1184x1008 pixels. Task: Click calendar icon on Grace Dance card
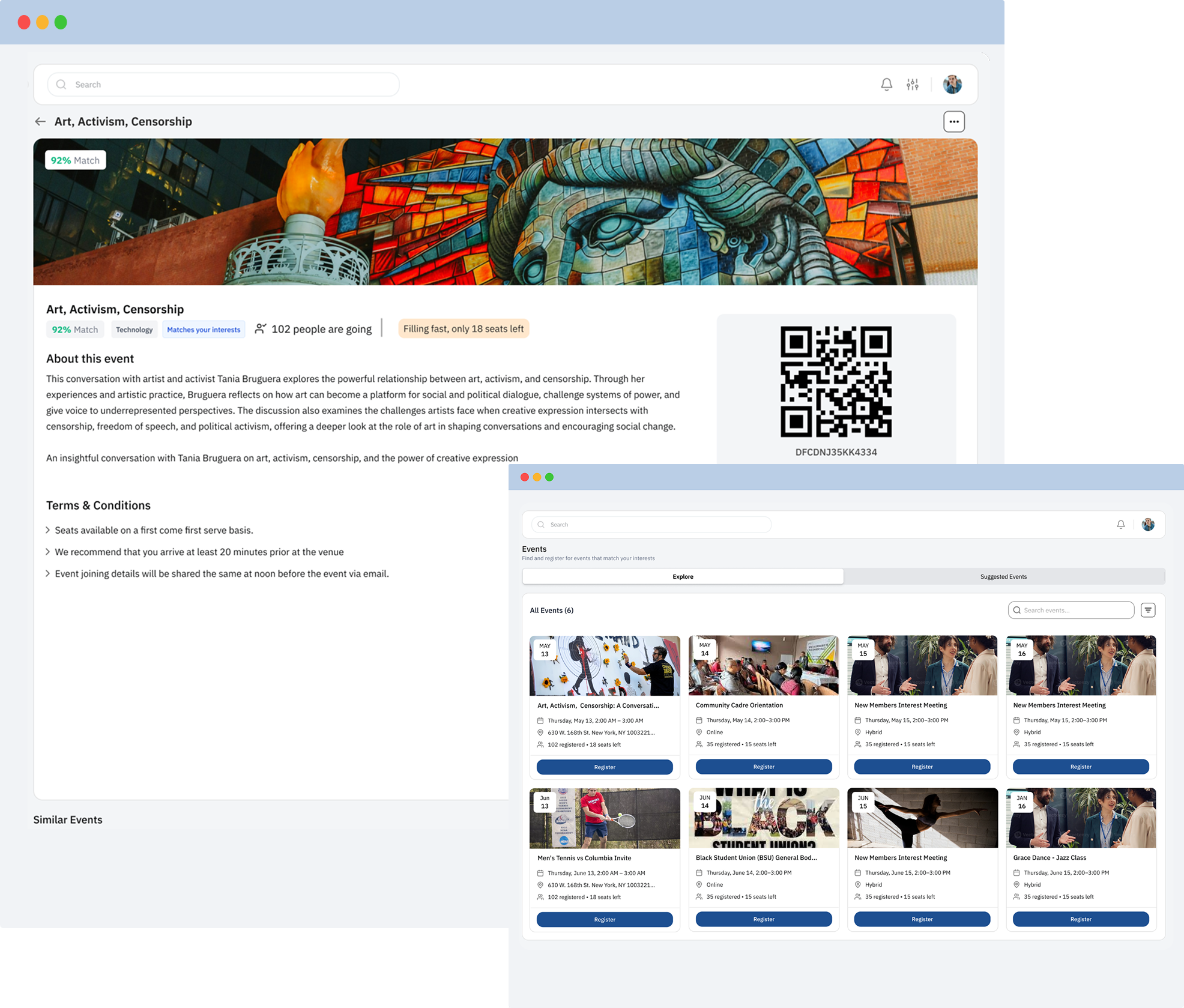coord(1016,873)
